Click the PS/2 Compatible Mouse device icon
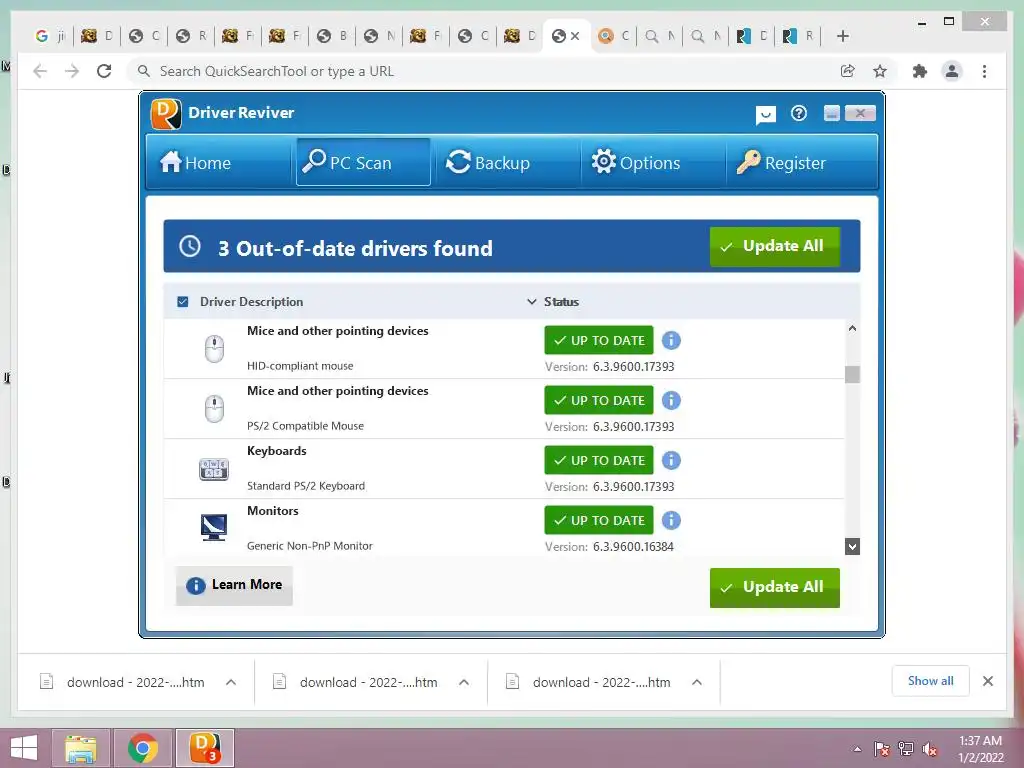The width and height of the screenshot is (1024, 768). click(214, 409)
